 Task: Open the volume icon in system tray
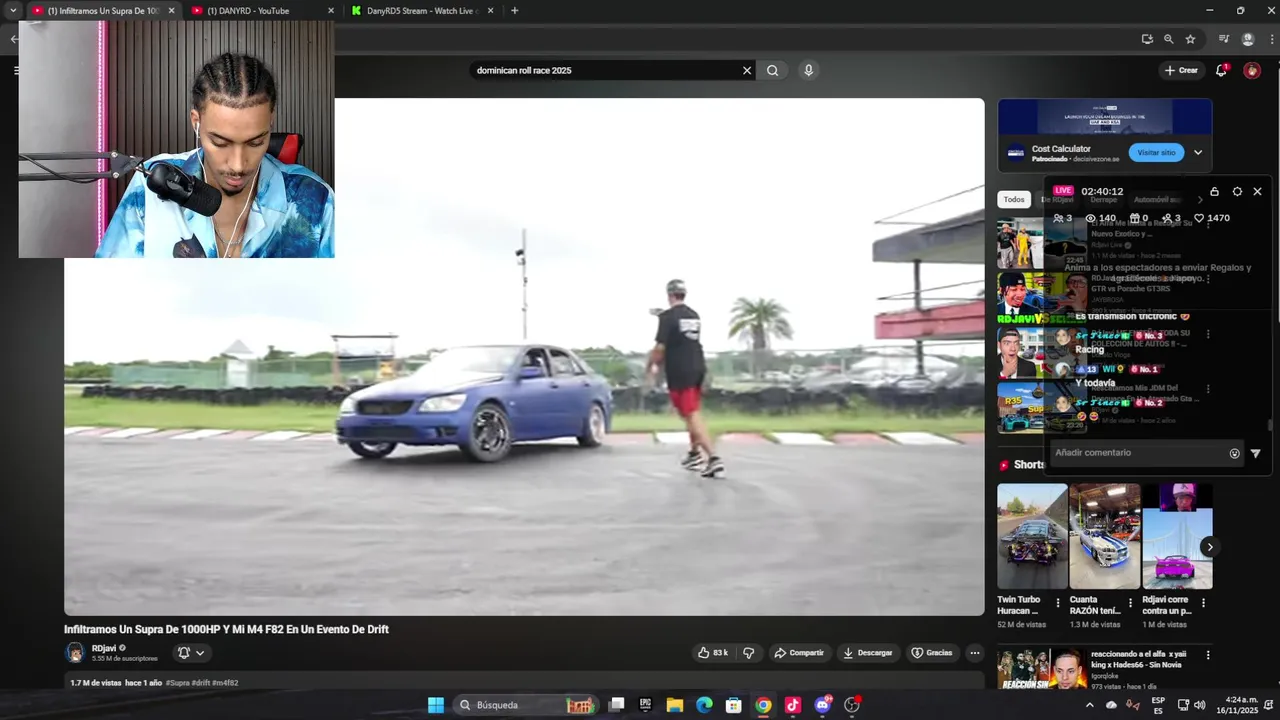click(1199, 705)
